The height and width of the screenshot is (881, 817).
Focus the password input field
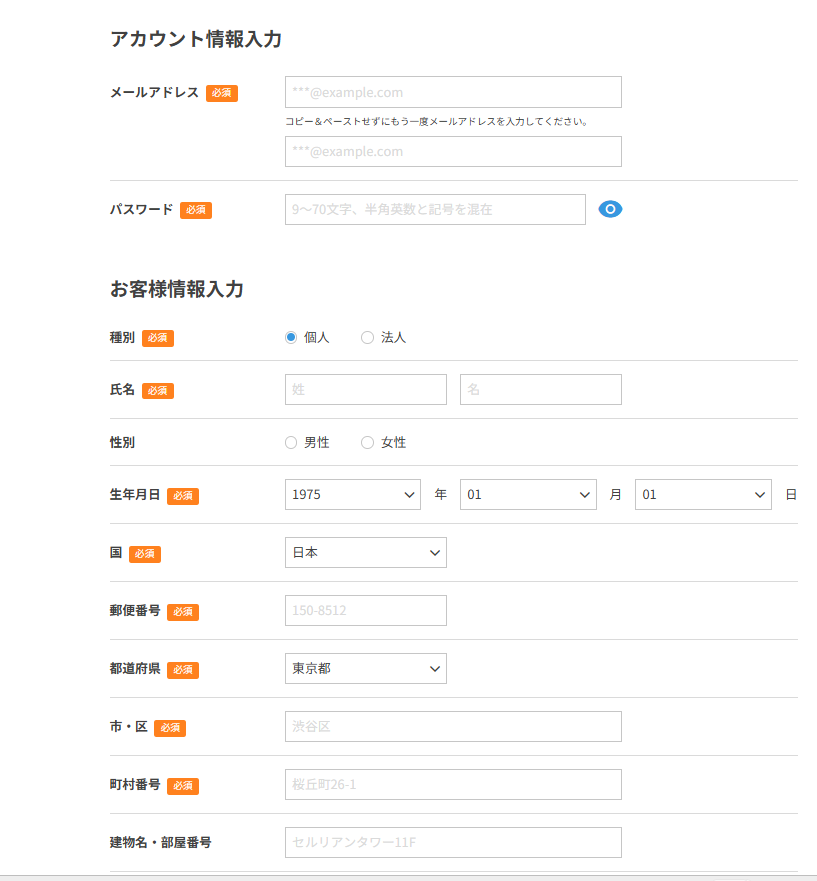point(435,209)
